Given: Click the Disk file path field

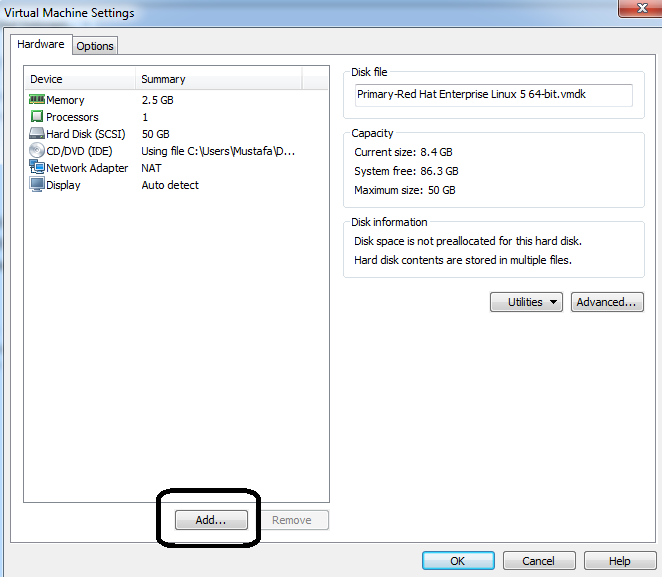Looking at the screenshot, I should coord(493,95).
